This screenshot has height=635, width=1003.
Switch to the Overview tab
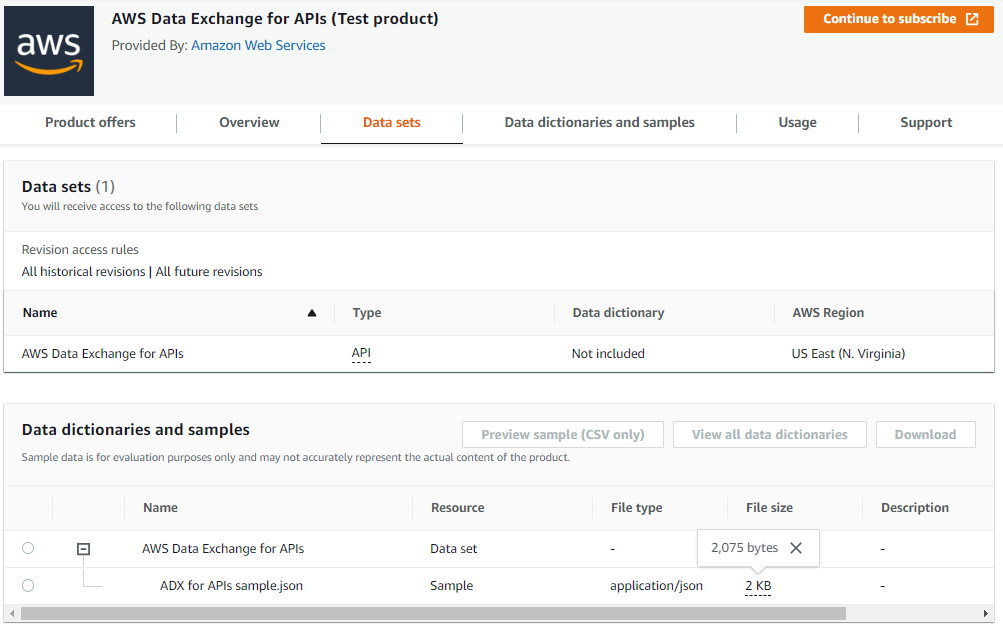click(249, 122)
